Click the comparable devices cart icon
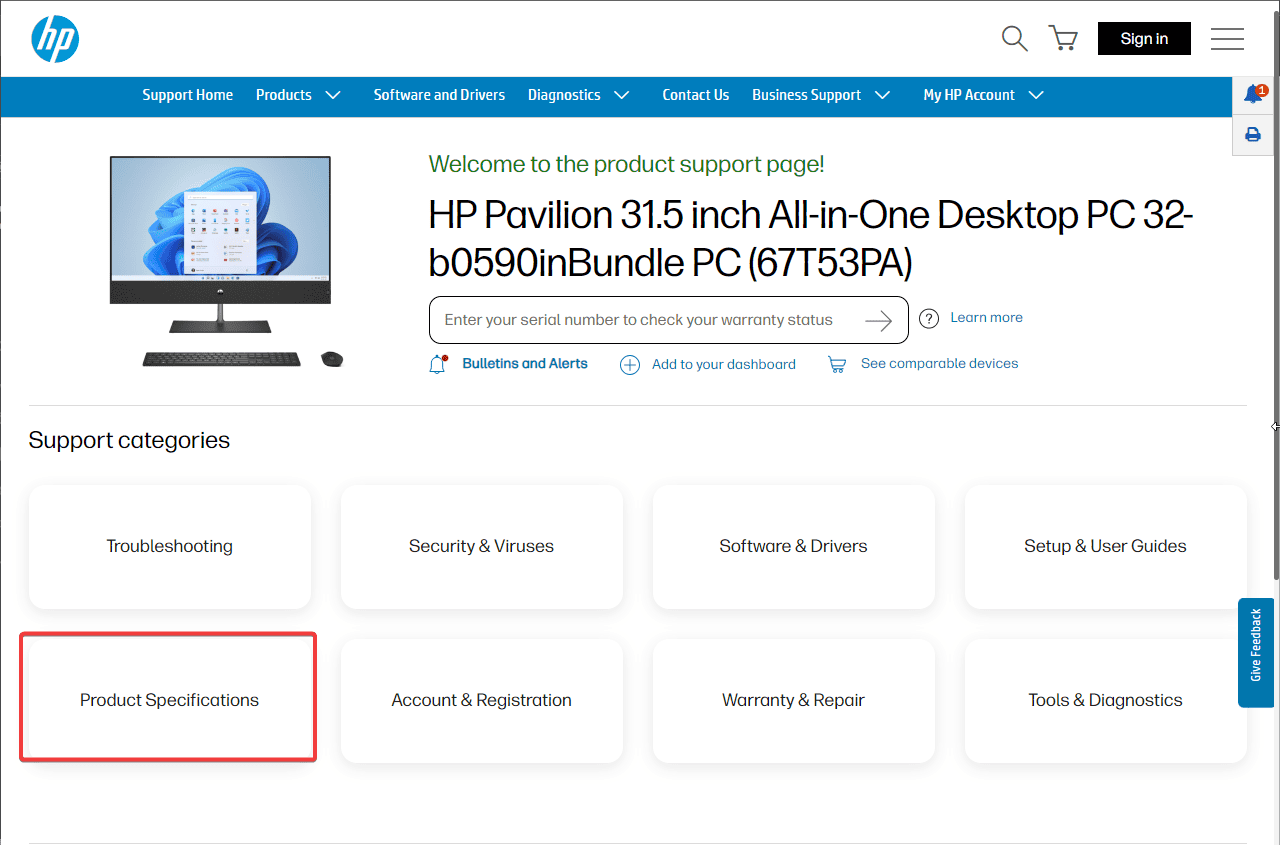1280x845 pixels. tap(837, 365)
